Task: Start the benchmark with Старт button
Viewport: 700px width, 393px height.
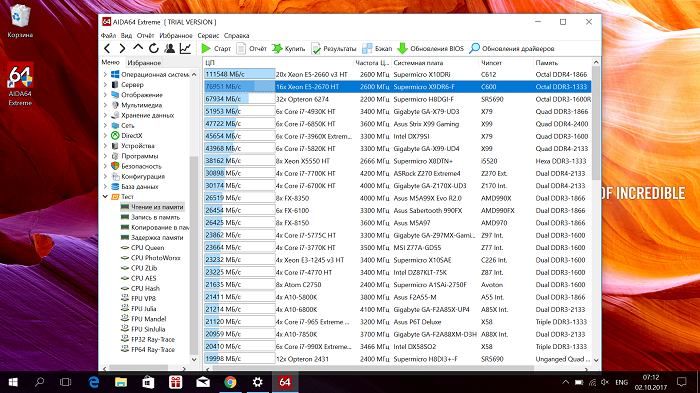Action: coord(216,49)
